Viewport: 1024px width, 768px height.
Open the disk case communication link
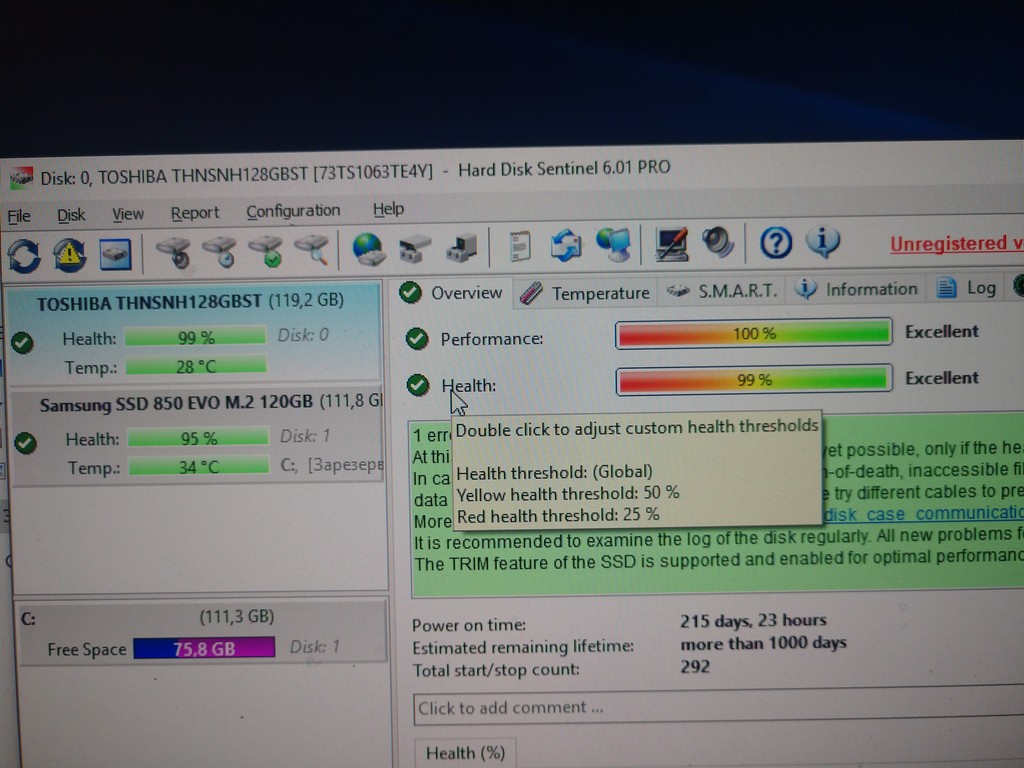pos(923,514)
